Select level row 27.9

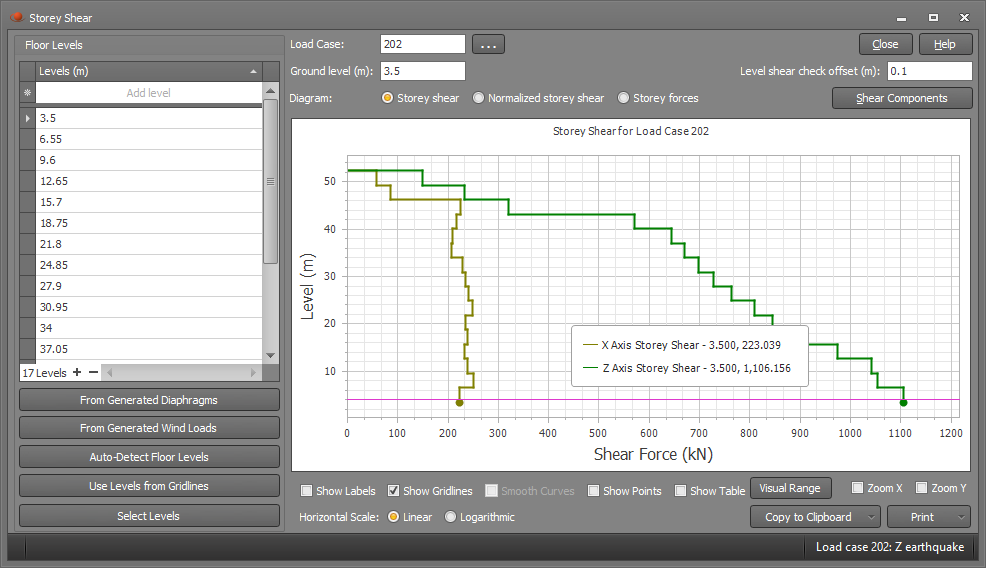click(148, 286)
